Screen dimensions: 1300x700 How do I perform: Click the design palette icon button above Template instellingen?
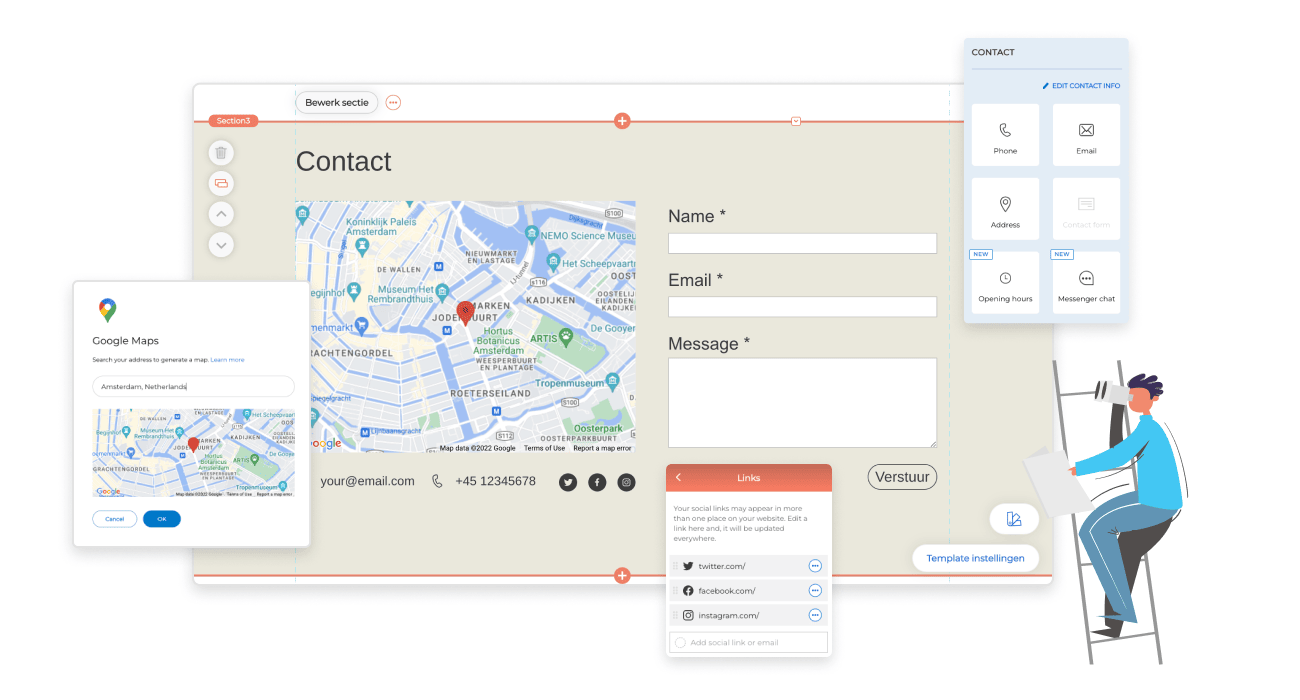click(1014, 519)
